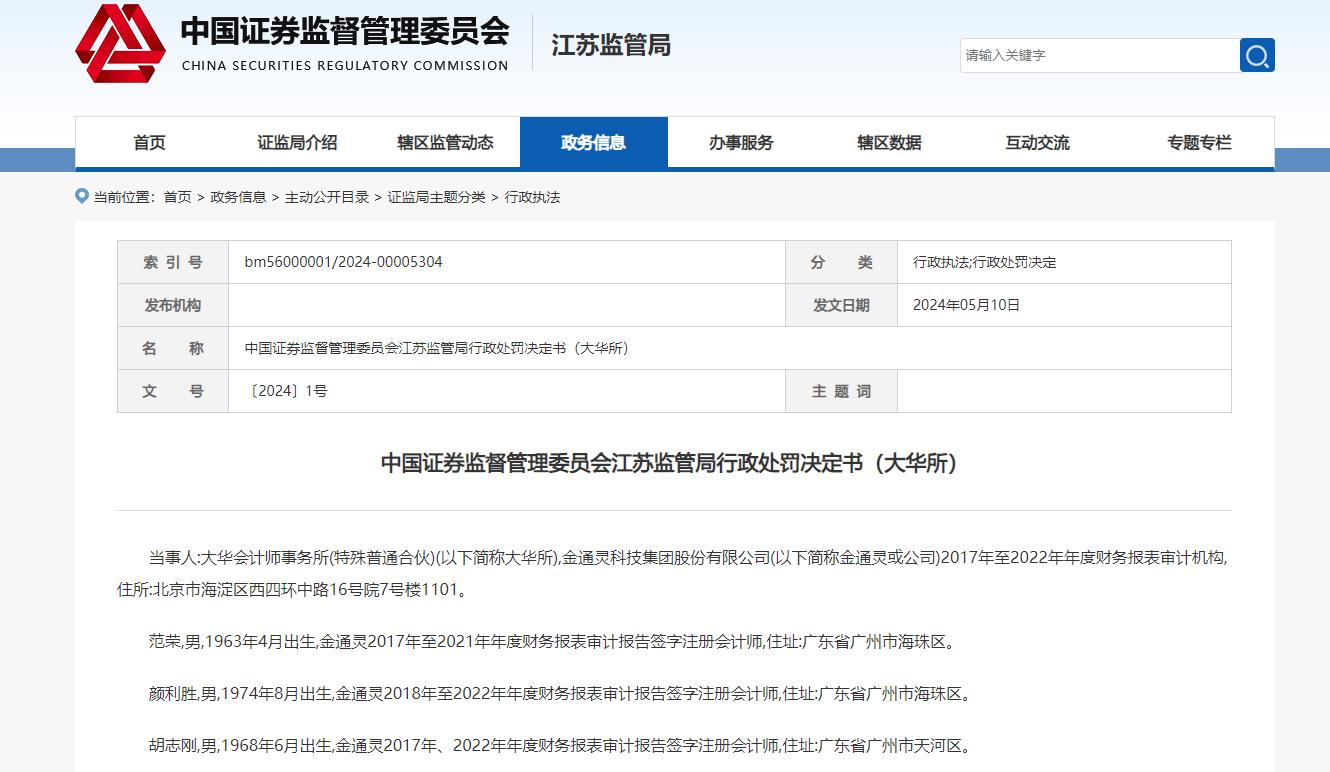Open the 互动交流 navigation tab
Screen dimensions: 1330x772
pos(1037,142)
